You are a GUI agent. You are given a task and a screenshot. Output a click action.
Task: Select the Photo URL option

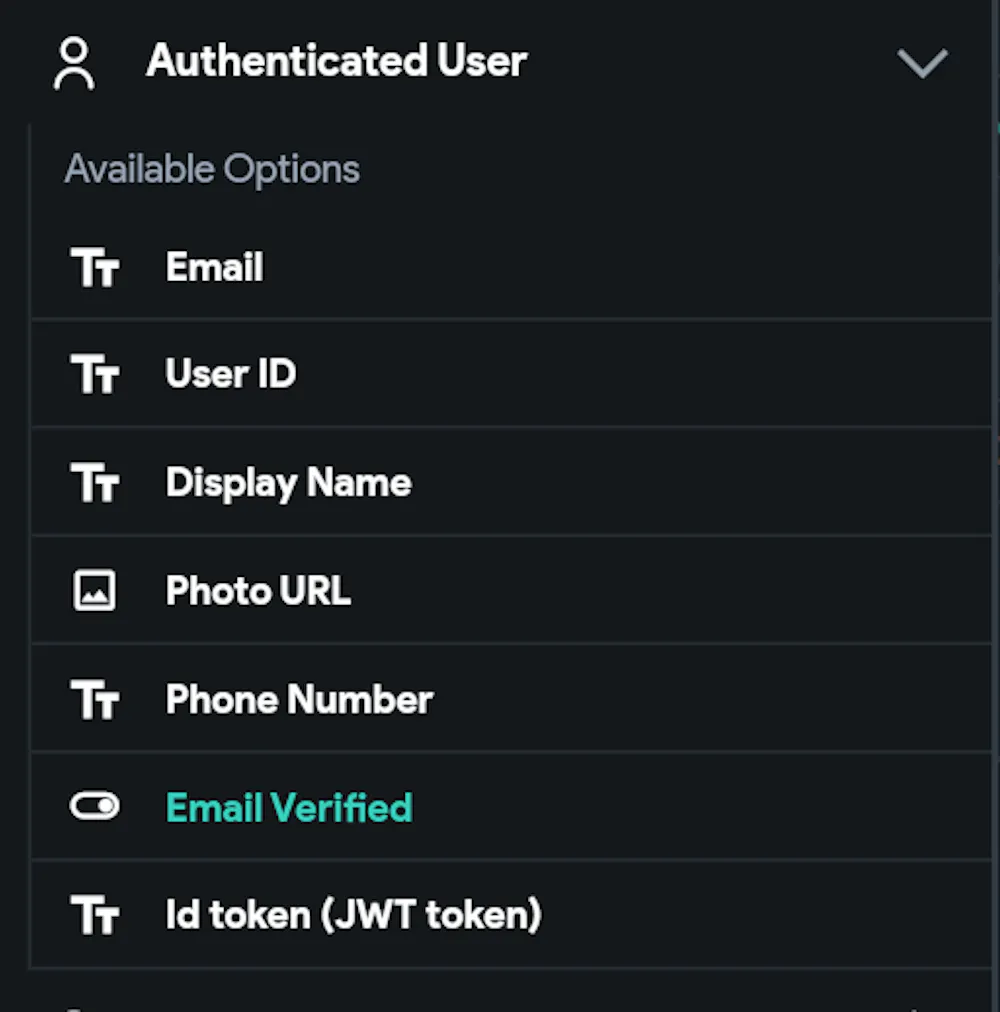coord(258,591)
